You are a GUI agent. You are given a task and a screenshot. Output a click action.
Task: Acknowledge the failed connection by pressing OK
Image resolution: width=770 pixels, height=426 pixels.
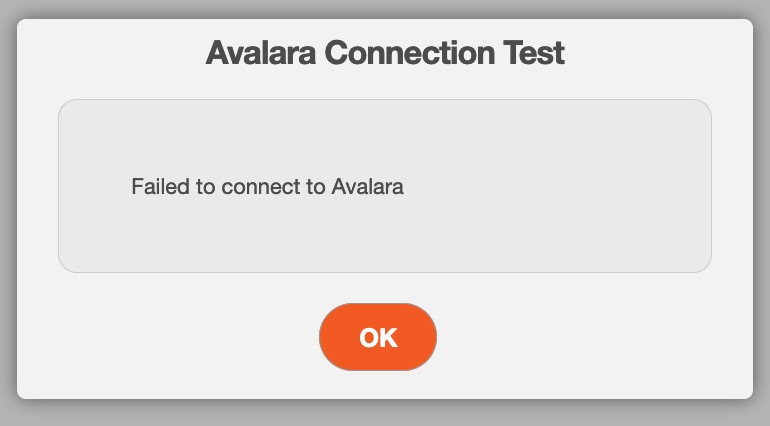(x=378, y=337)
